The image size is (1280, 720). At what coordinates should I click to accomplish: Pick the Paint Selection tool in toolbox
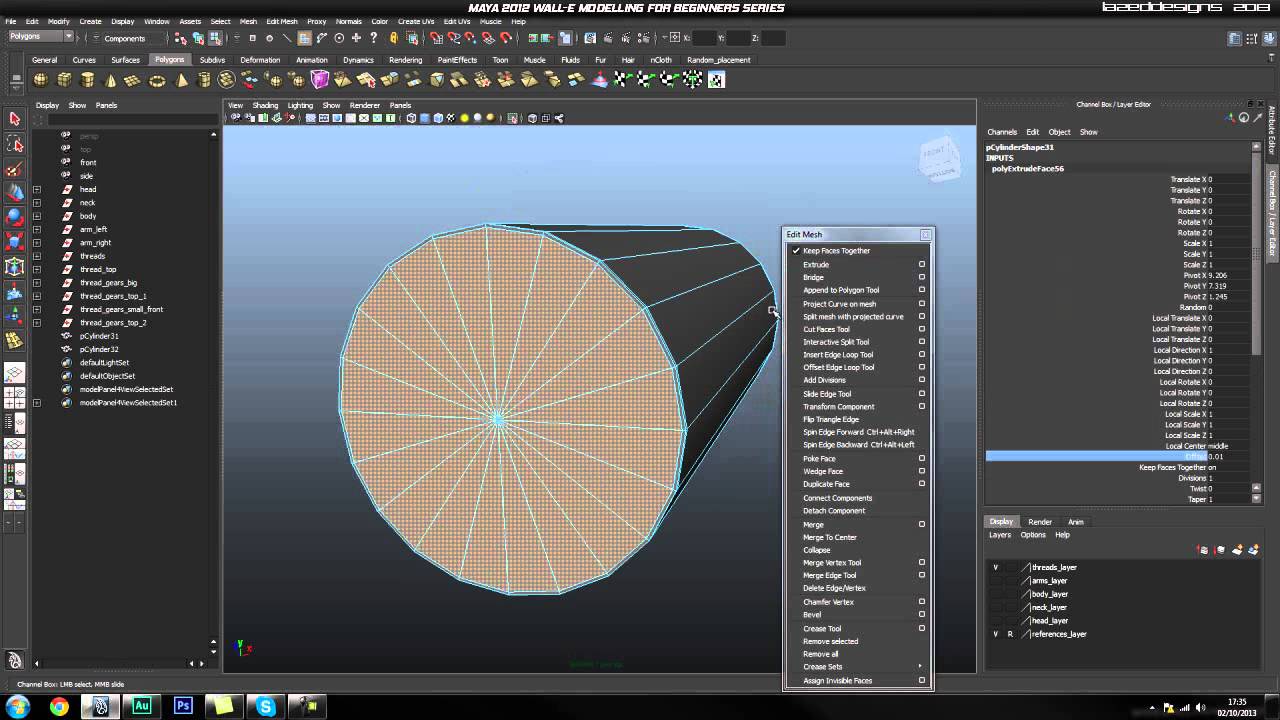14,168
